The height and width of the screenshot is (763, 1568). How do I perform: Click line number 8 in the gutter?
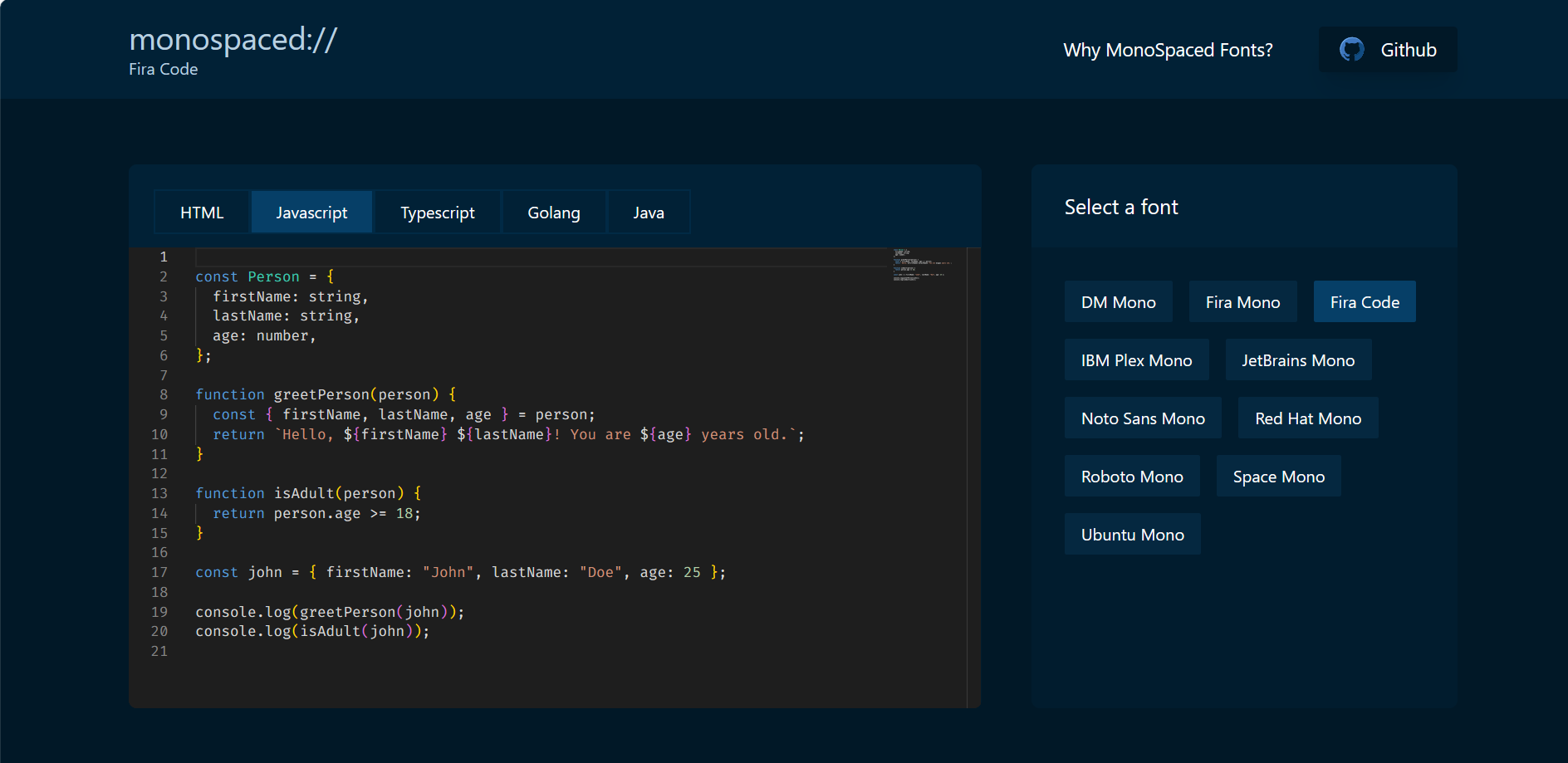tap(164, 394)
